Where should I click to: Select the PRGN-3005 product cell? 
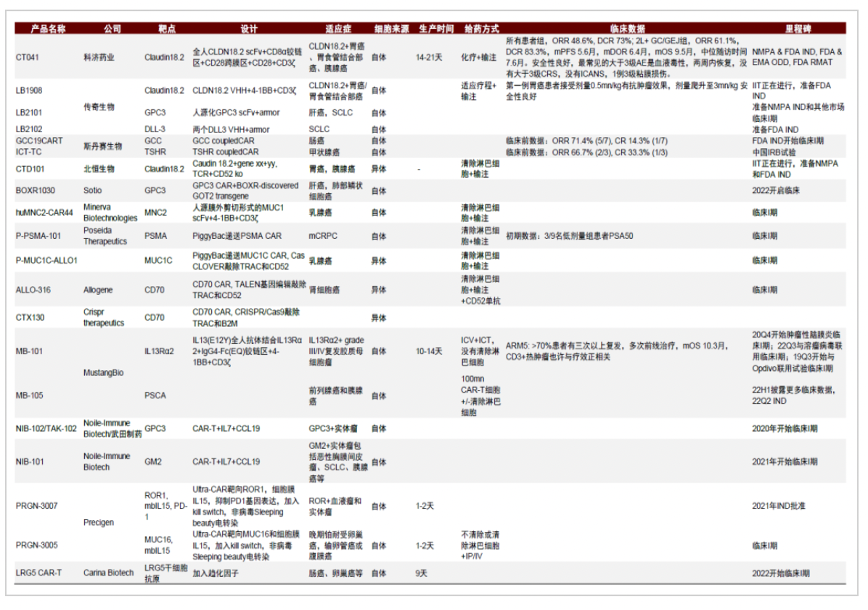point(37,545)
